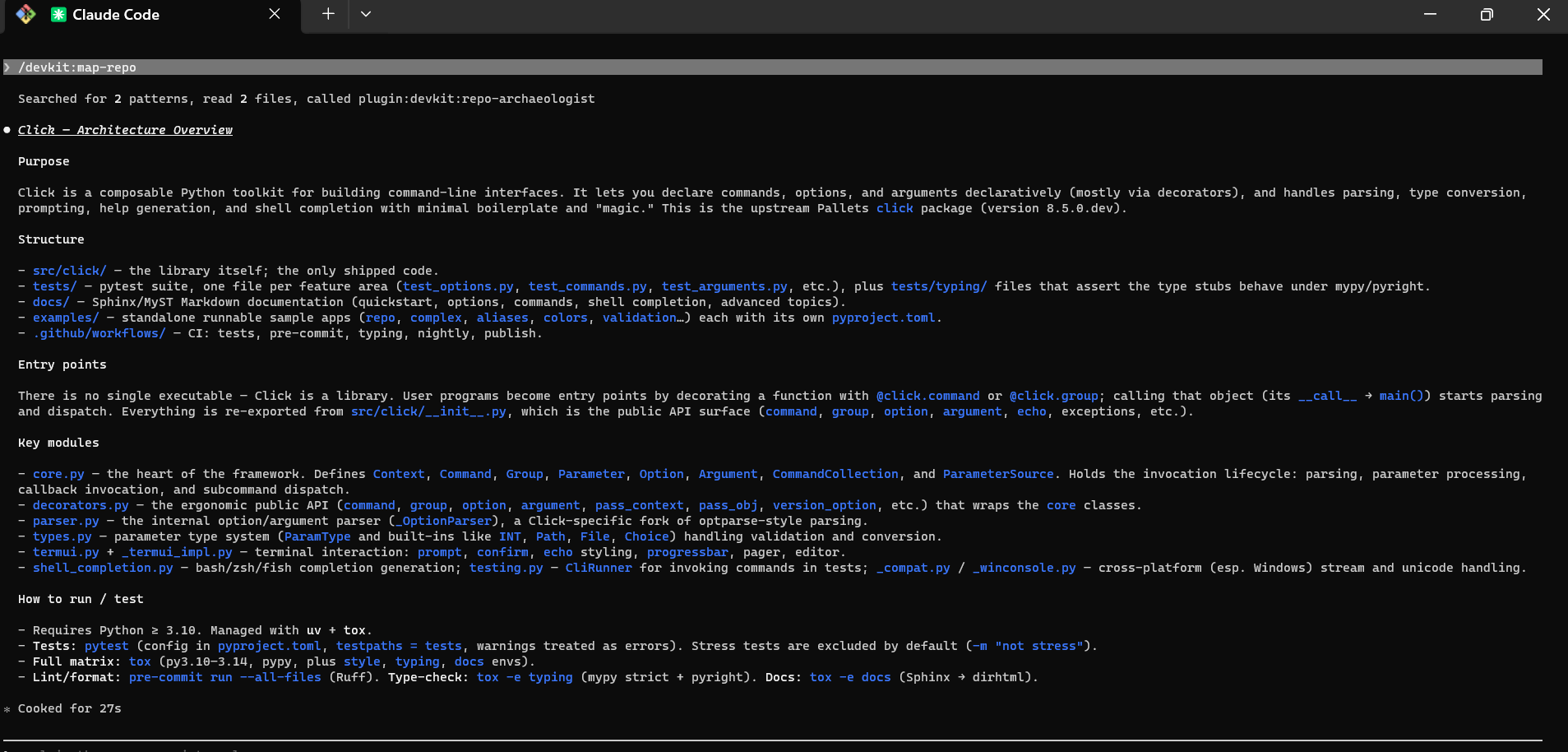Click test_arguments.py file name
The width and height of the screenshot is (1568, 752).
tap(724, 286)
